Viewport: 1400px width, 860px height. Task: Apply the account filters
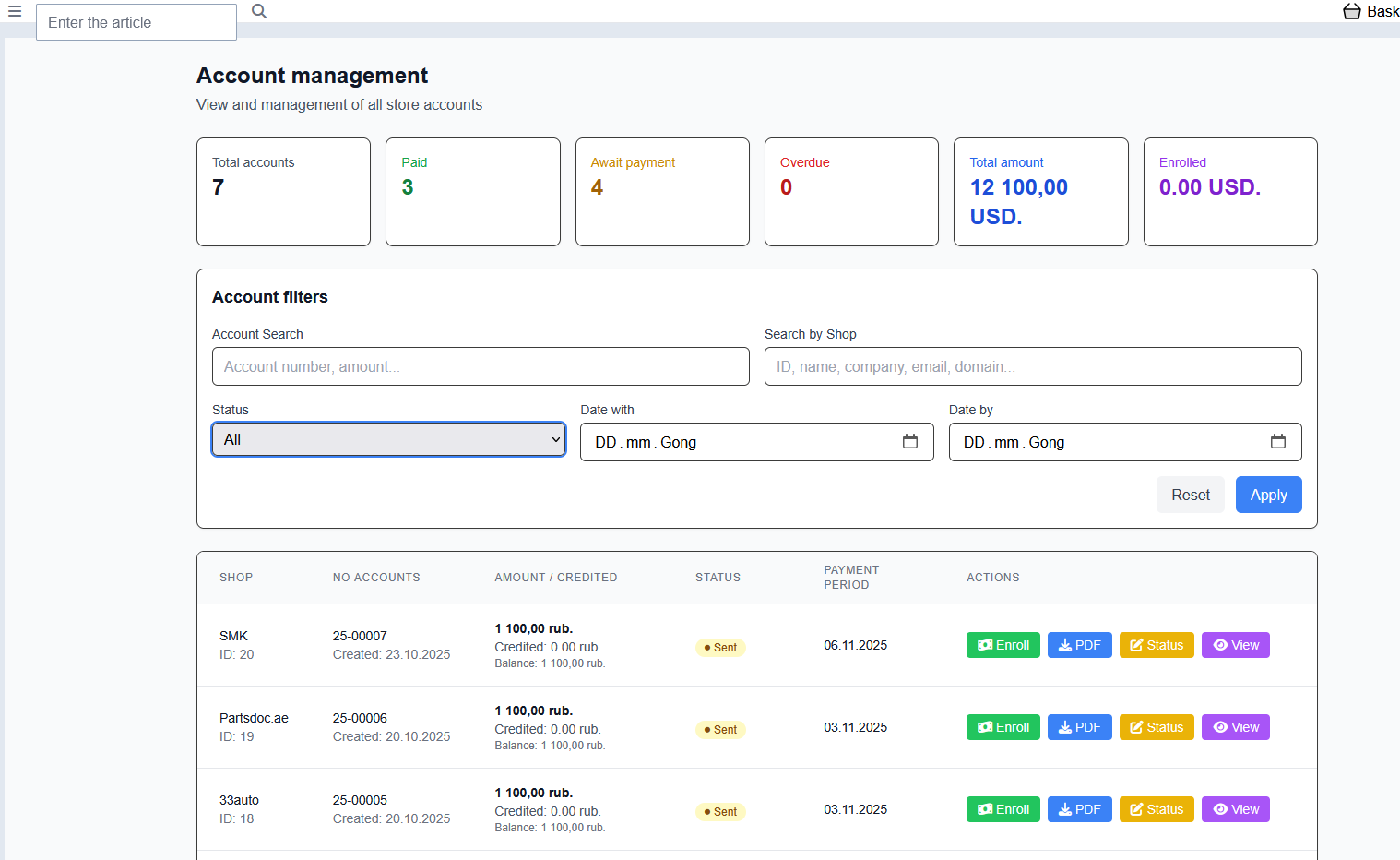pos(1268,495)
